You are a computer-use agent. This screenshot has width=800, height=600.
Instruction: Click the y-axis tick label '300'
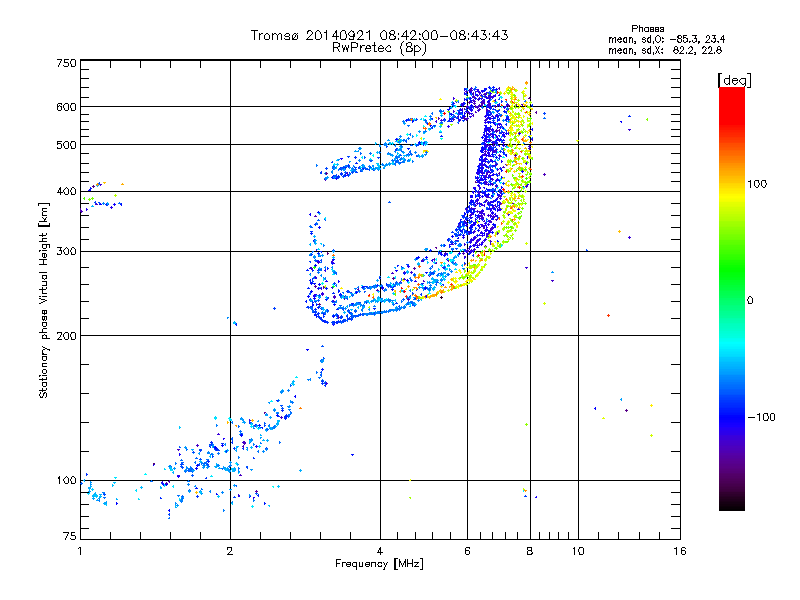[x=66, y=252]
